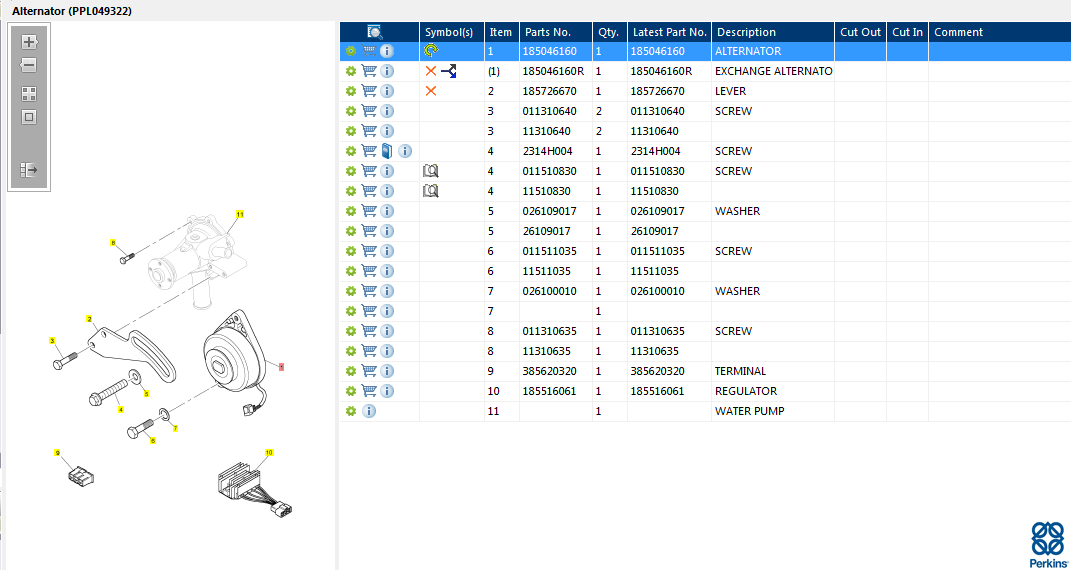The width and height of the screenshot is (1071, 570).
Task: Select red callout 1 by the alternator
Action: point(281,367)
